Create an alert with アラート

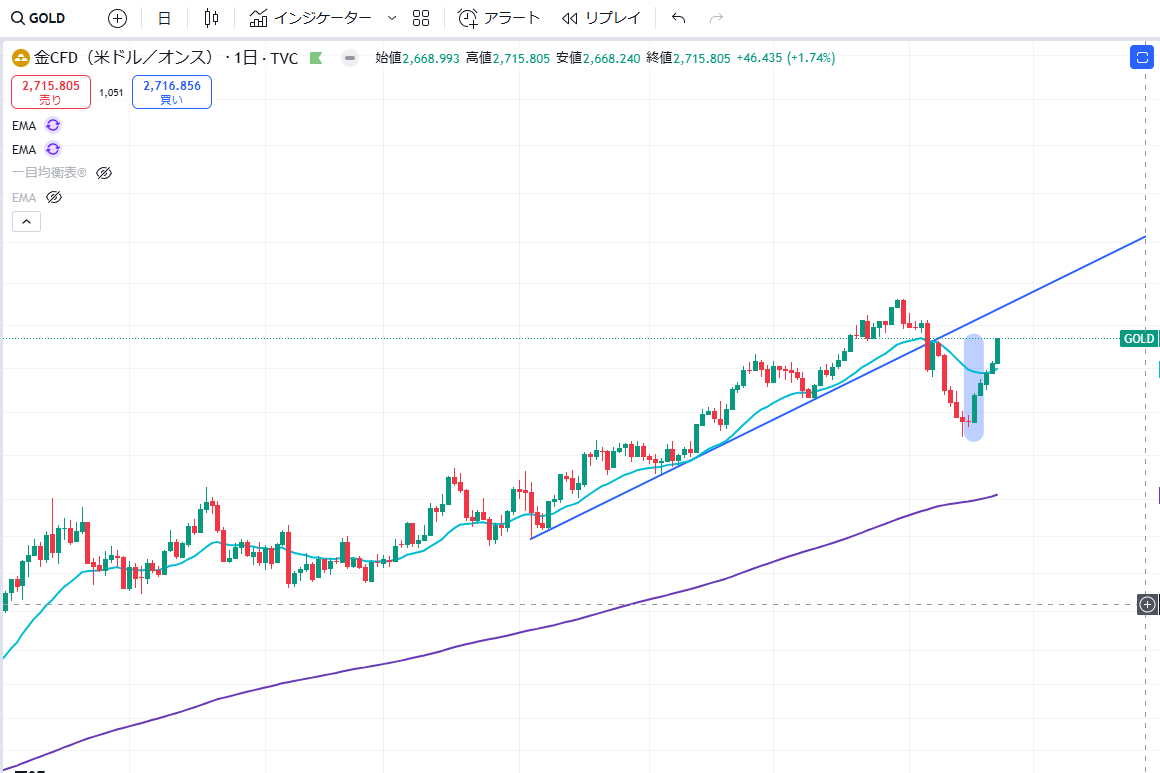click(x=499, y=18)
